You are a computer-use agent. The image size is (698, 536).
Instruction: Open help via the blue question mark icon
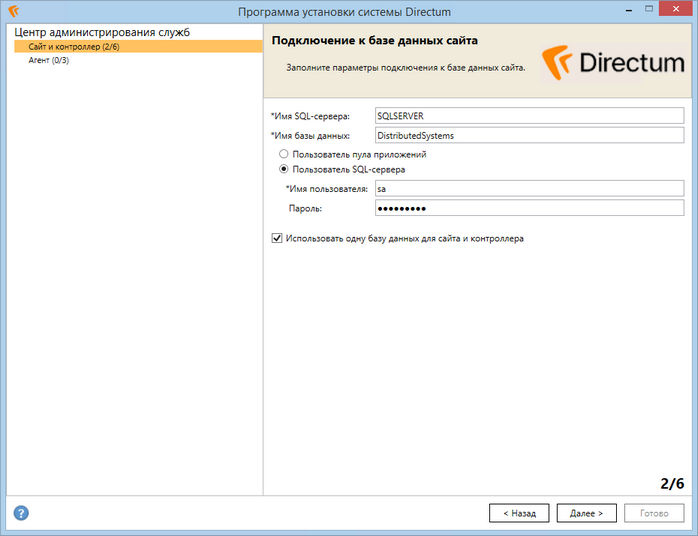pyautogui.click(x=21, y=513)
